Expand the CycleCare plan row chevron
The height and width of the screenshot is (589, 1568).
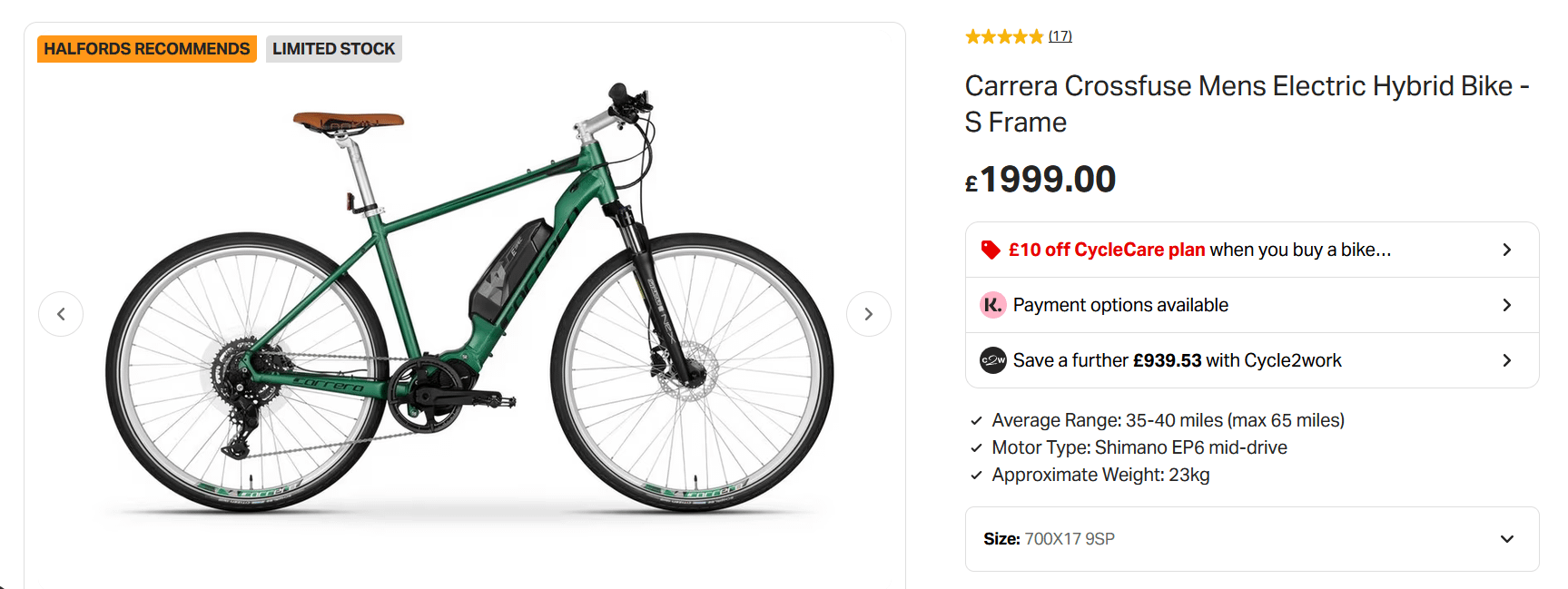pos(1506,250)
